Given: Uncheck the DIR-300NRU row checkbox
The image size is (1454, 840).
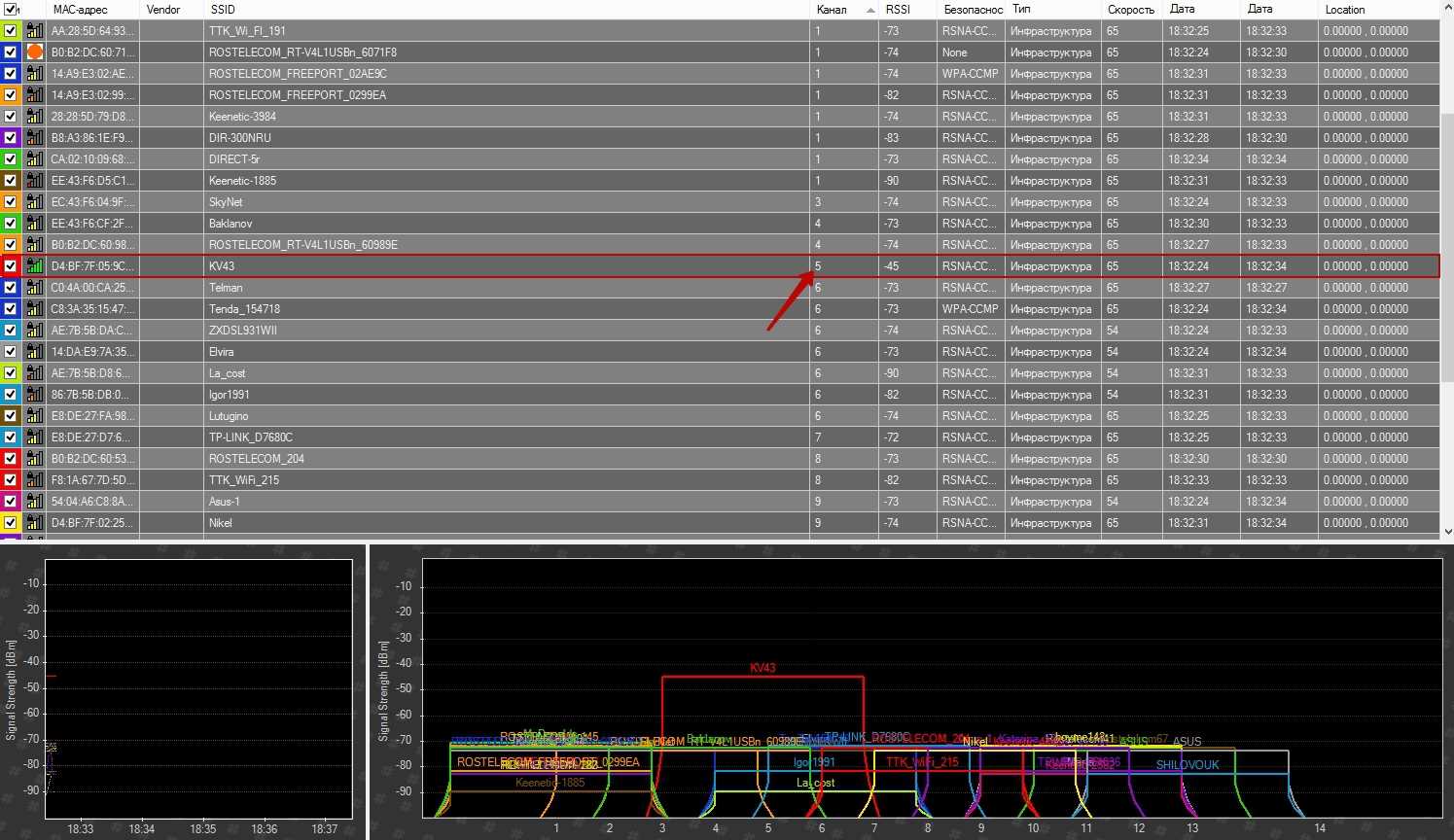Looking at the screenshot, I should (10, 138).
